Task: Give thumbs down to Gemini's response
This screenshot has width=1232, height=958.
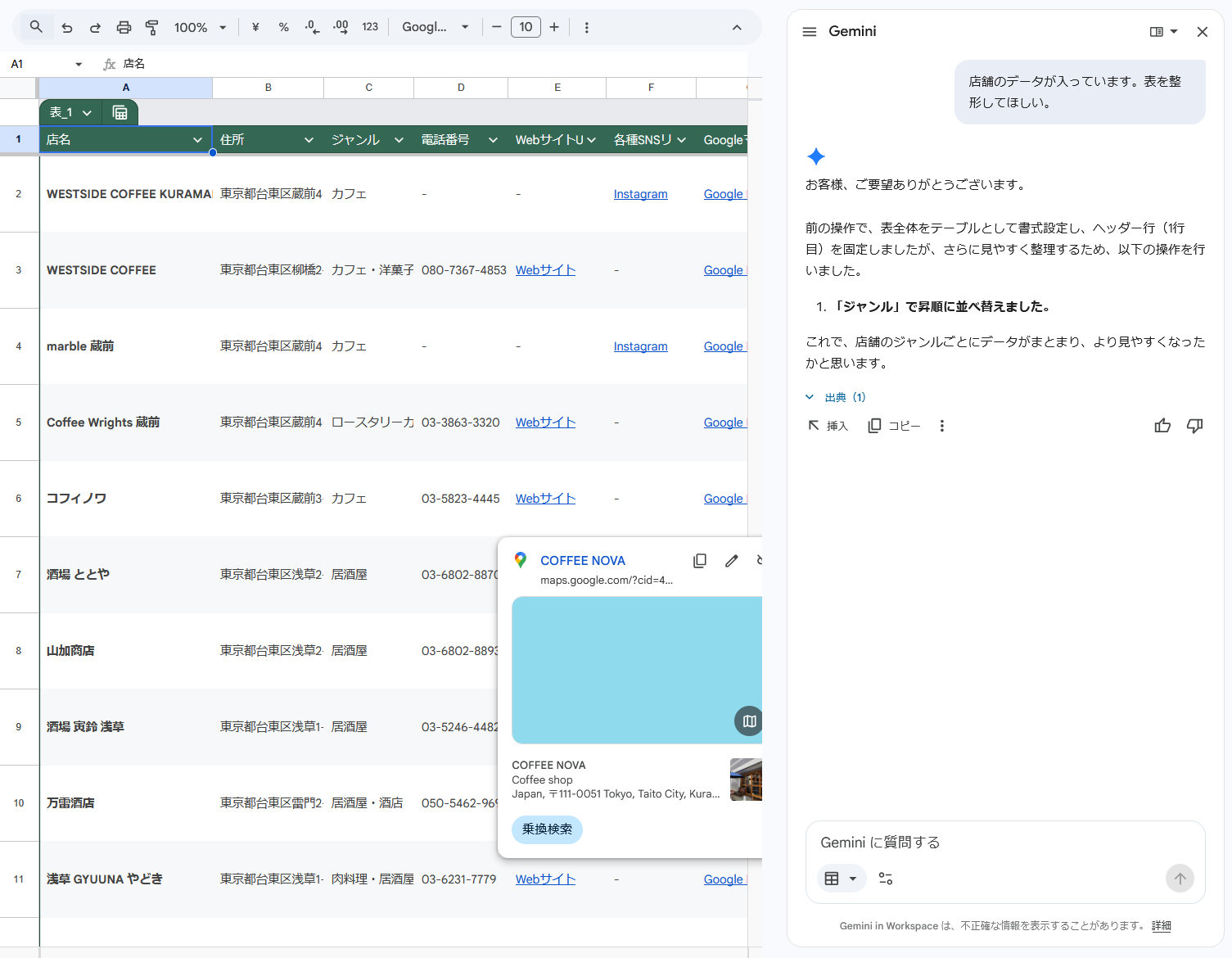Action: coord(1194,425)
